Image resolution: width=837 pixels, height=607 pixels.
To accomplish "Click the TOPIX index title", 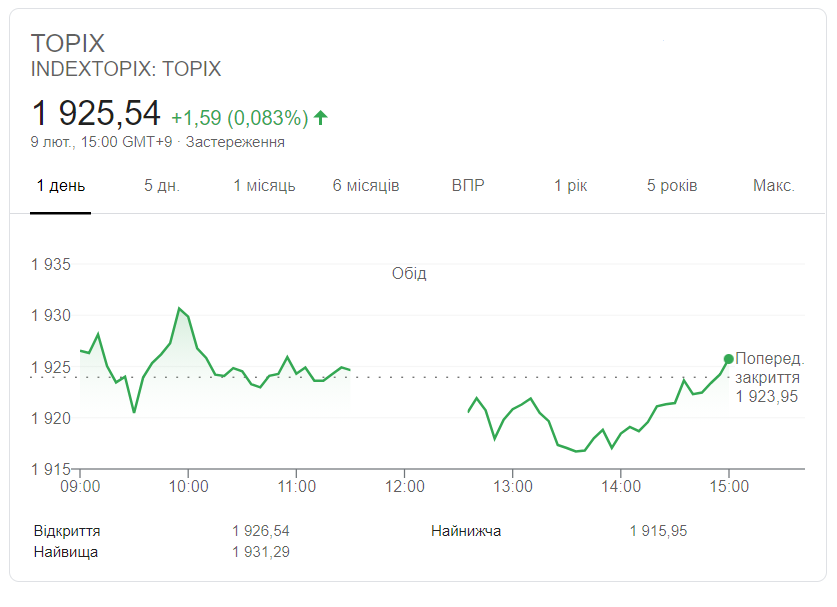I will pyautogui.click(x=68, y=43).
